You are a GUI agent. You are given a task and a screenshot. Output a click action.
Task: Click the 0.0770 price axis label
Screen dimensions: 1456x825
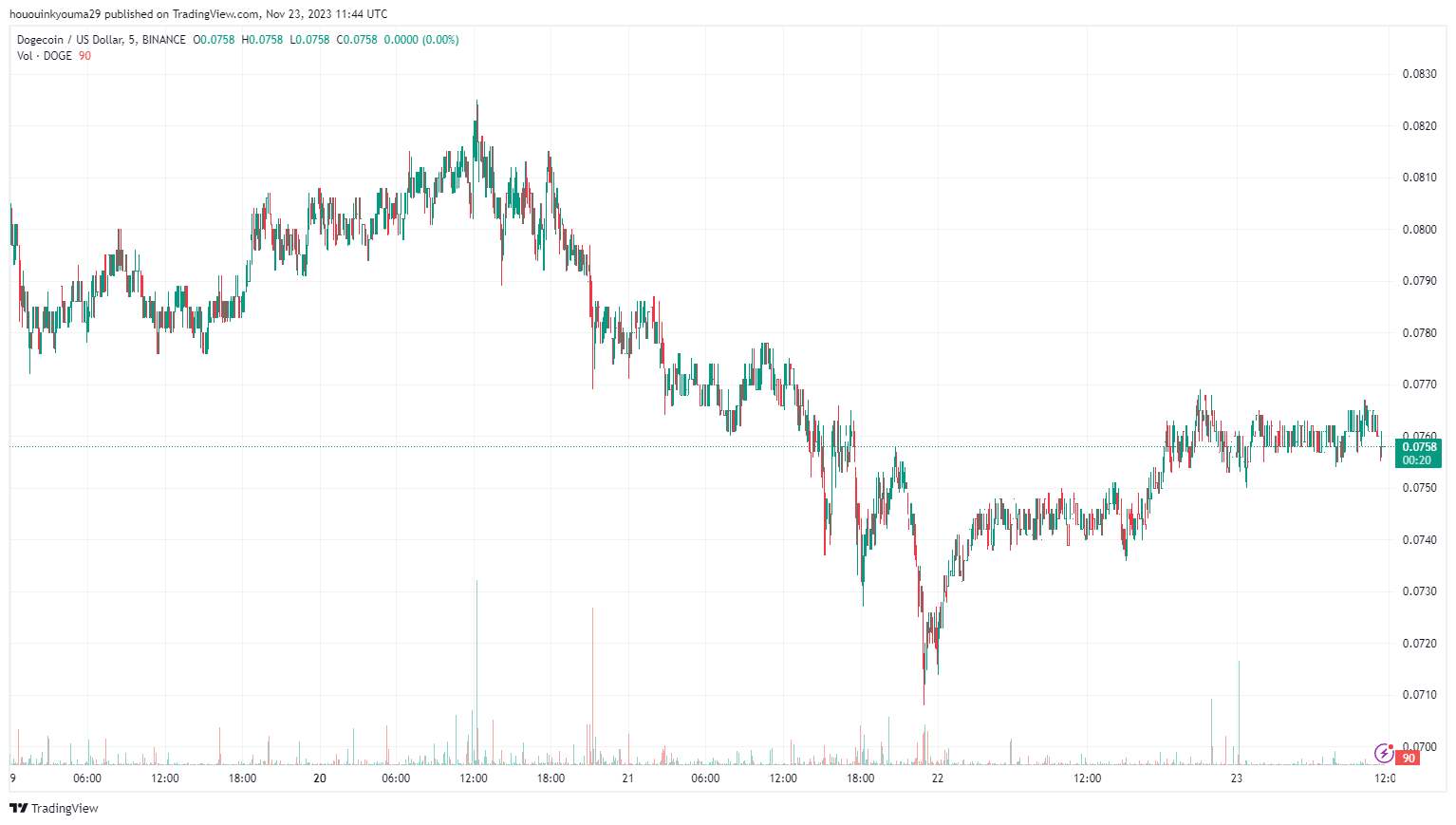1419,384
